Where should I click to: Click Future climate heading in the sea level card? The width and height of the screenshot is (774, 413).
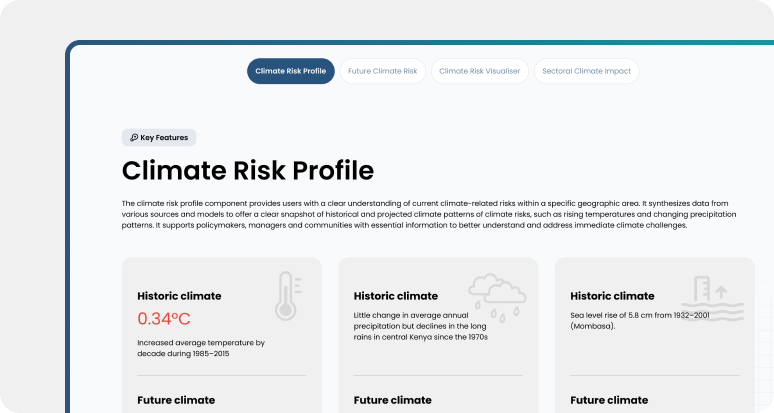coord(609,400)
